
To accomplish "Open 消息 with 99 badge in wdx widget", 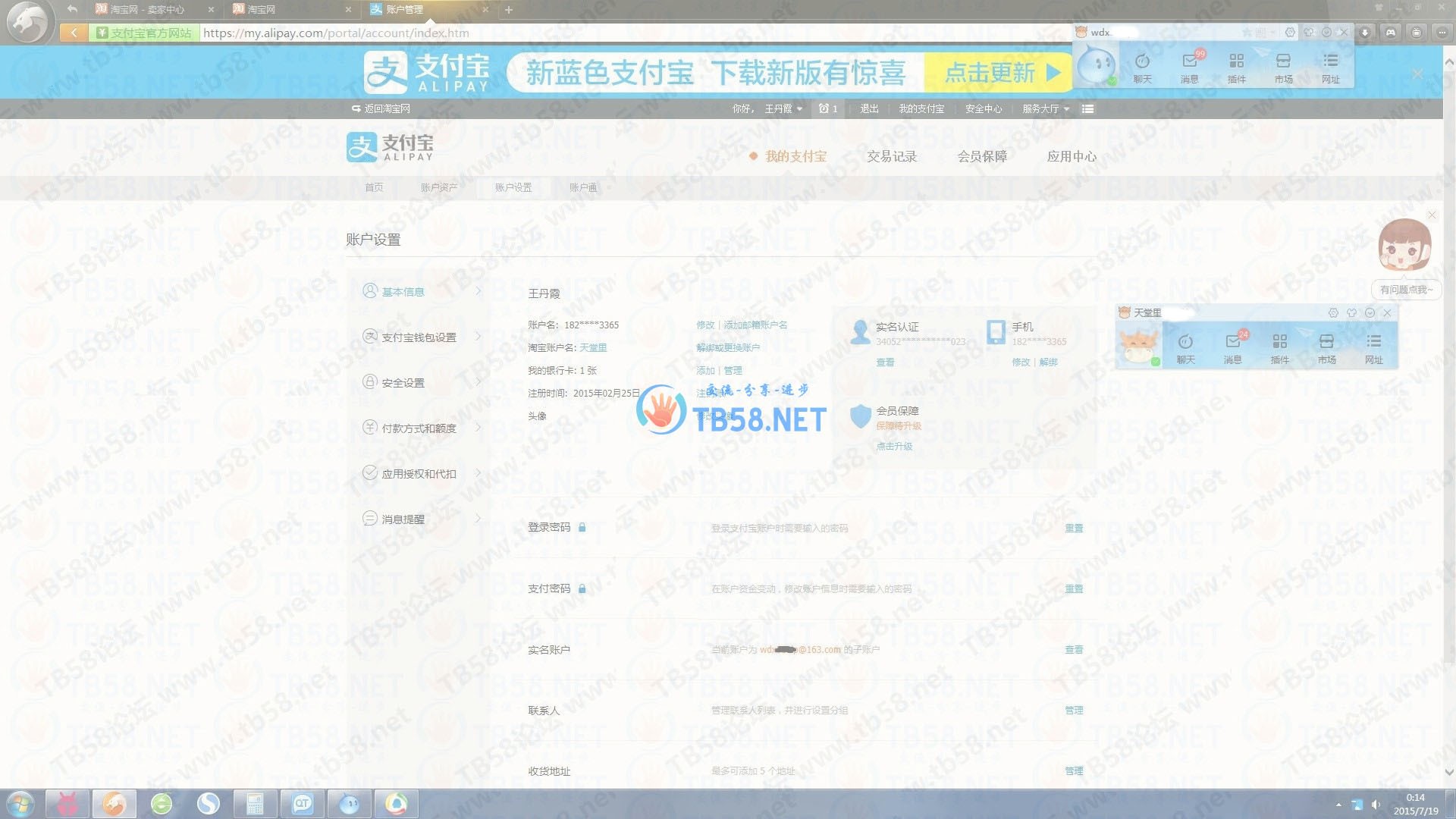I will [x=1190, y=67].
